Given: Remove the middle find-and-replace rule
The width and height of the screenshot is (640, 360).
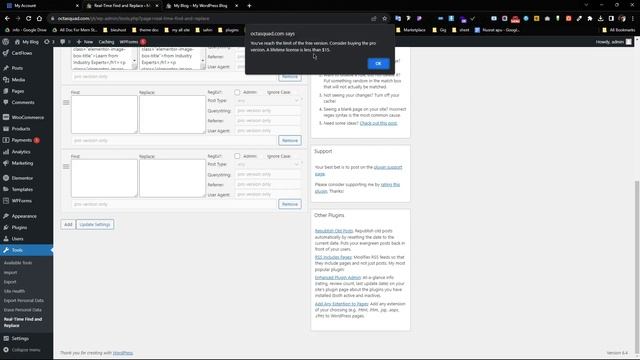Looking at the screenshot, I should (290, 140).
